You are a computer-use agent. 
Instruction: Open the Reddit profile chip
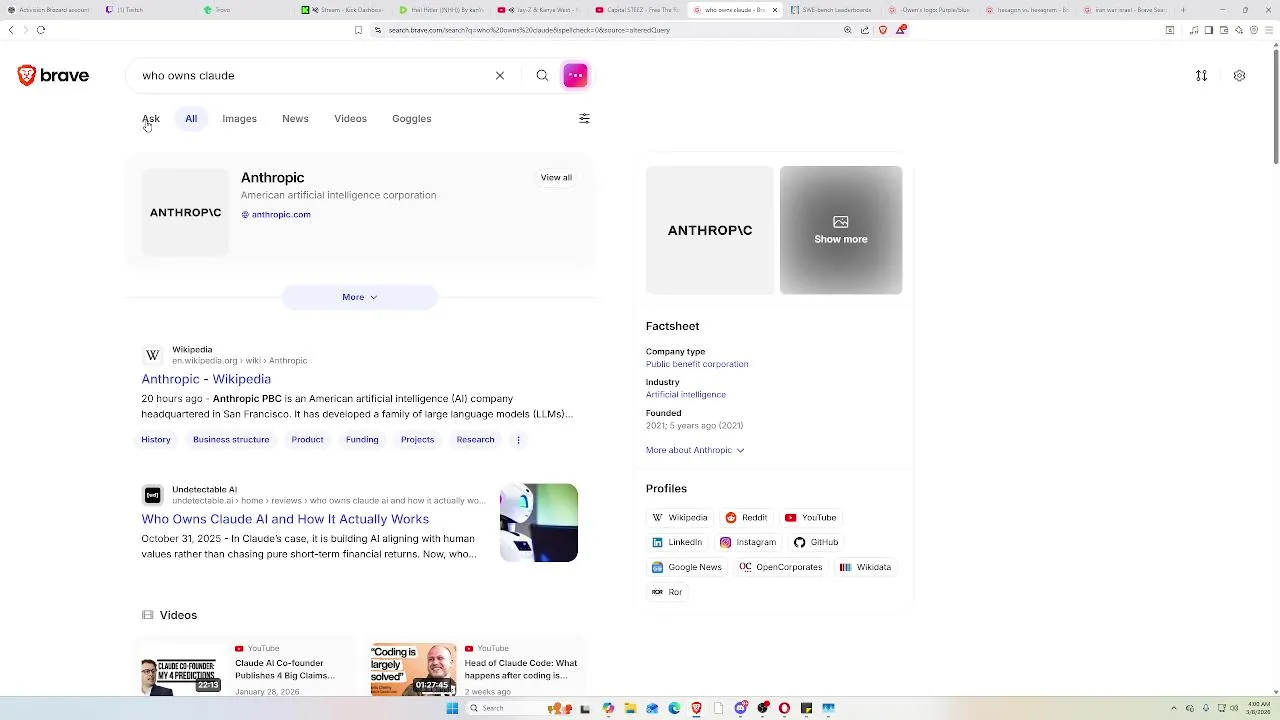pos(746,517)
